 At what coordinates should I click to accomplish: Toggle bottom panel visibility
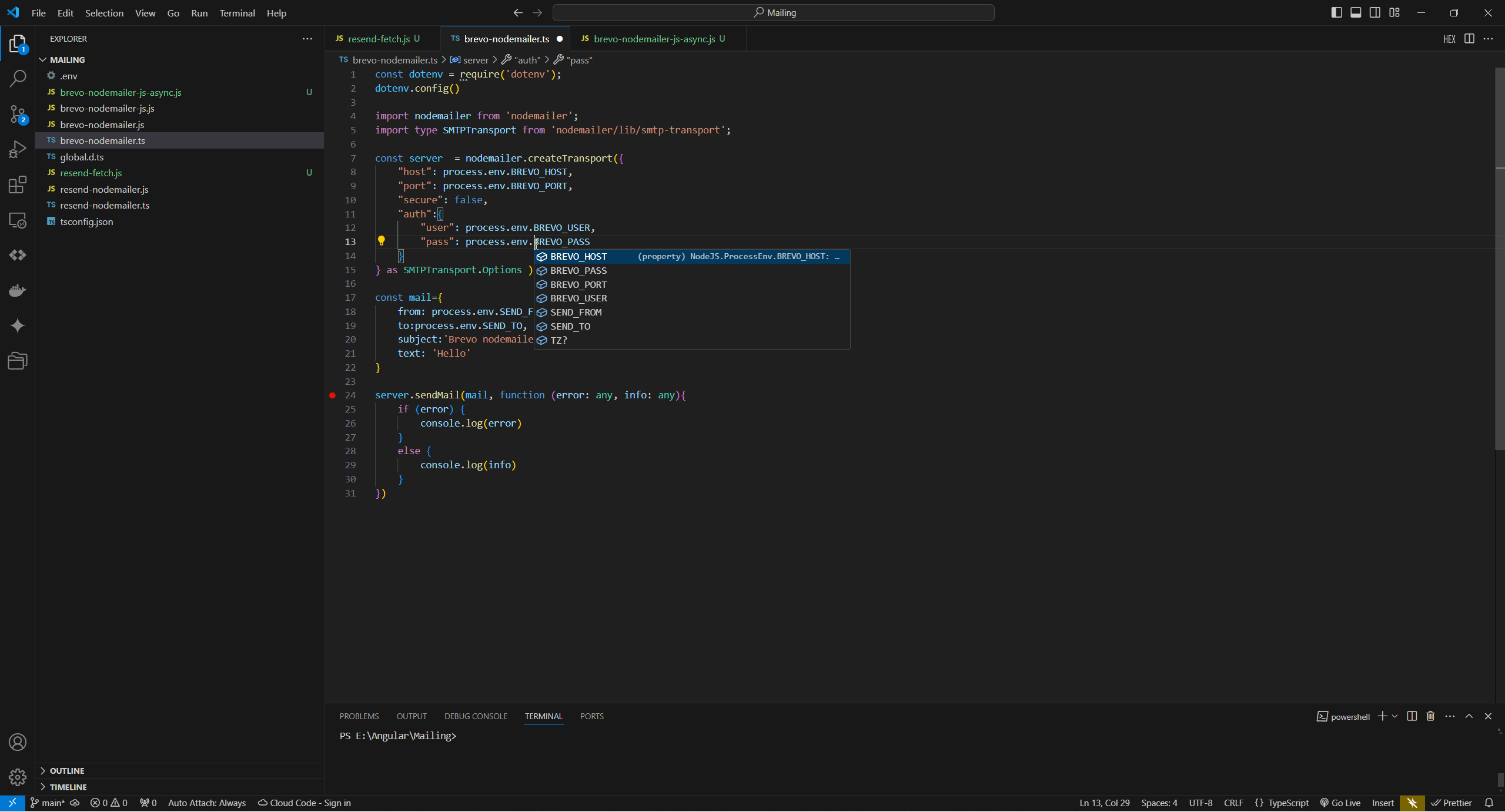tap(1356, 12)
